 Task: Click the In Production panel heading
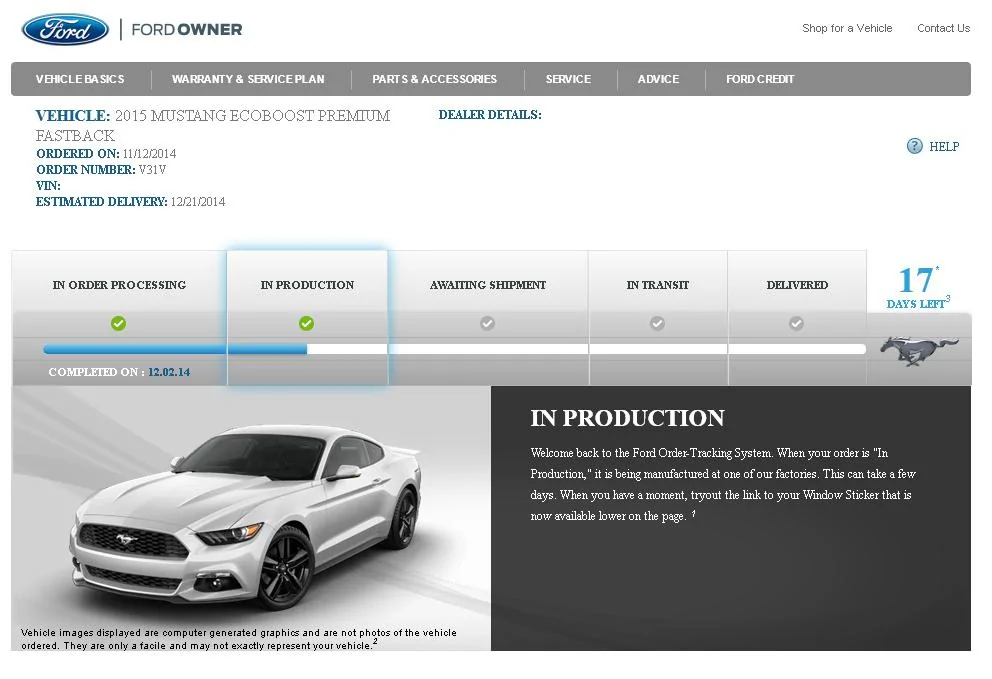click(x=628, y=418)
